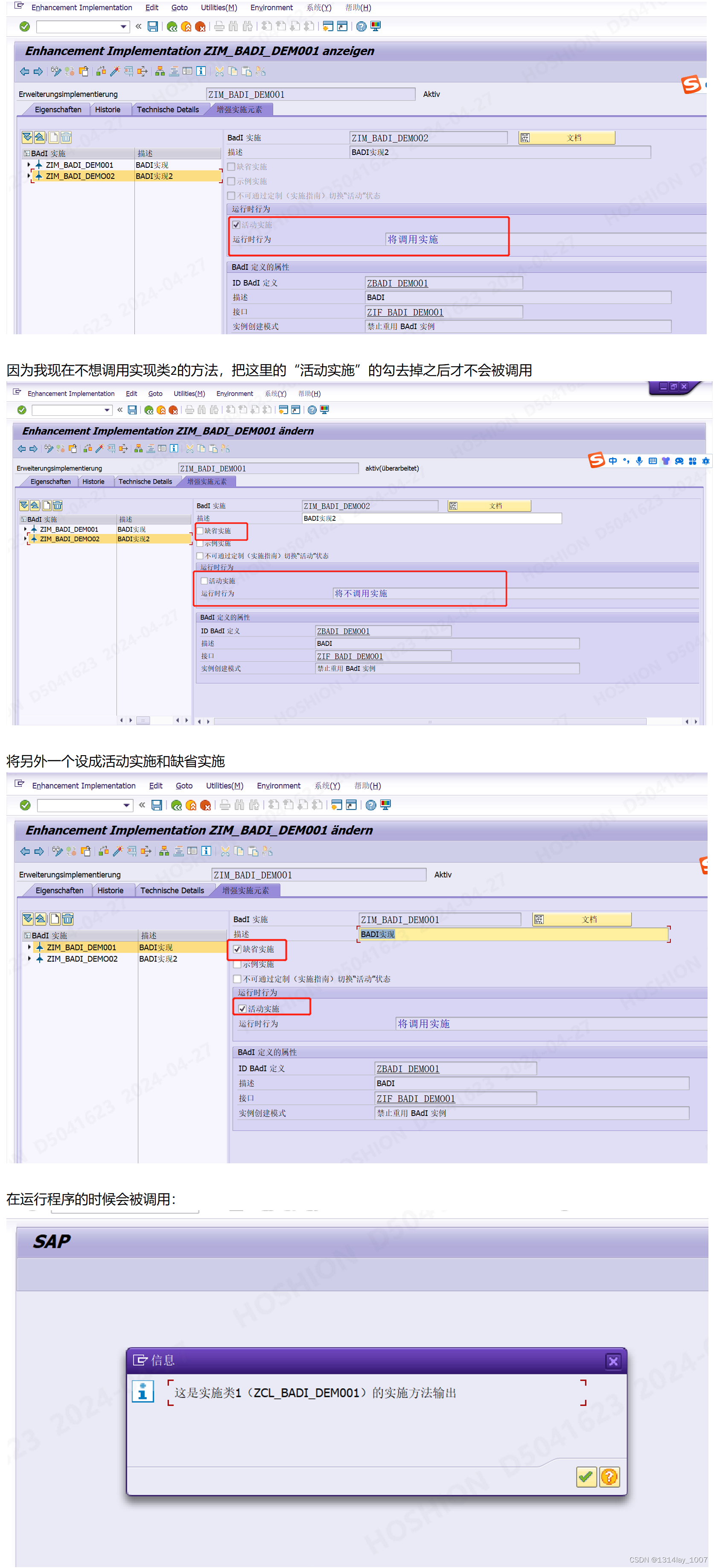Click Activate wand in aktiv(überarbeitet) window
This screenshot has width=714, height=1568.
coord(99,449)
